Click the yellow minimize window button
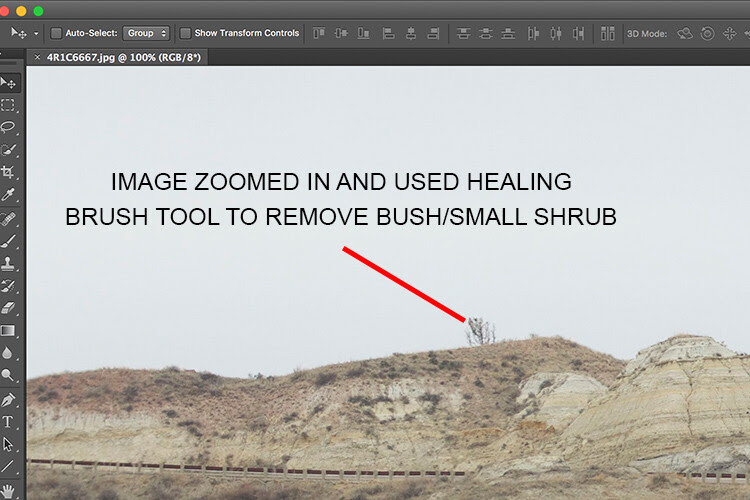 coord(21,11)
